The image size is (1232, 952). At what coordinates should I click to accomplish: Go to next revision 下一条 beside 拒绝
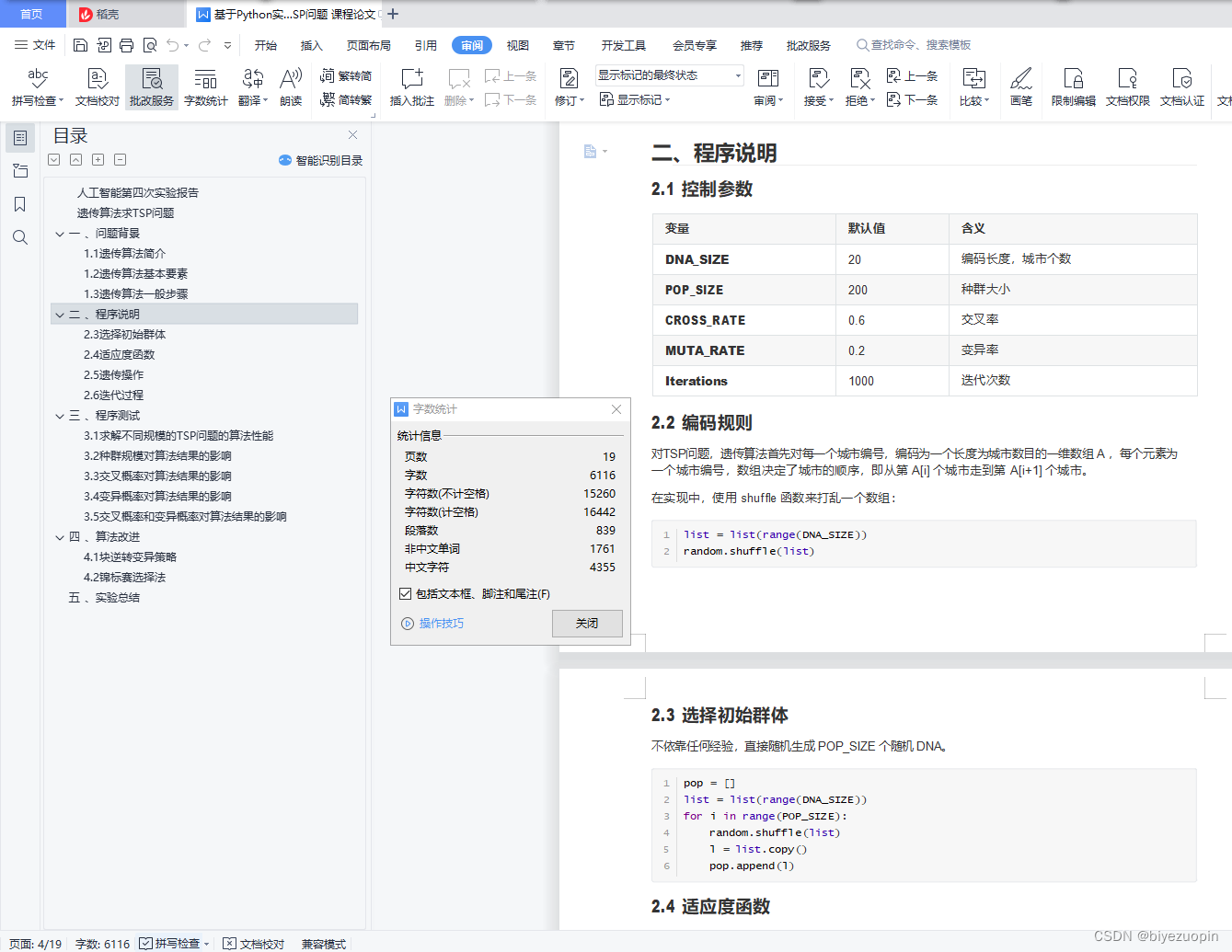(912, 100)
